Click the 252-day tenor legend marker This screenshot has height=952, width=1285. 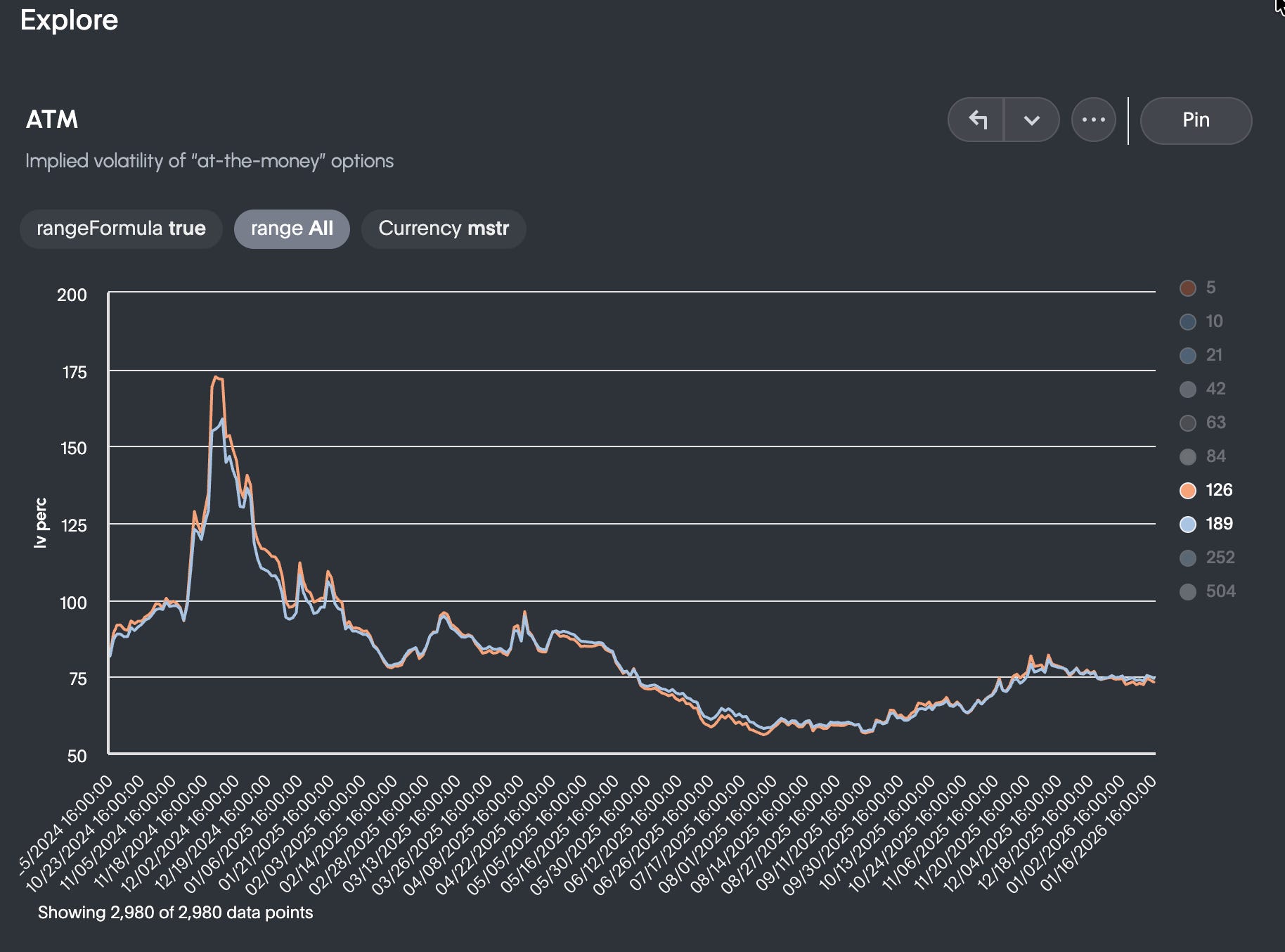click(x=1188, y=557)
